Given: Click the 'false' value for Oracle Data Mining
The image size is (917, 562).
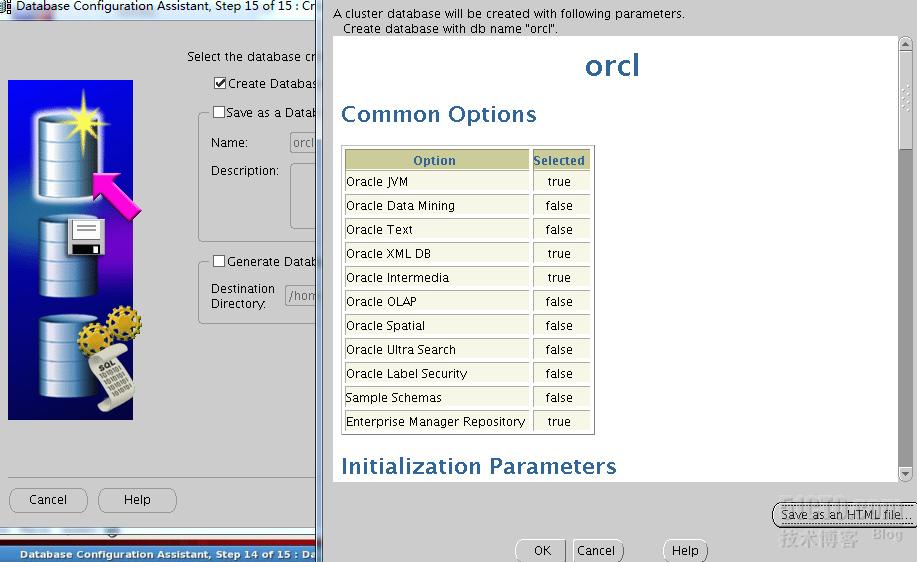Looking at the screenshot, I should pyautogui.click(x=561, y=206).
